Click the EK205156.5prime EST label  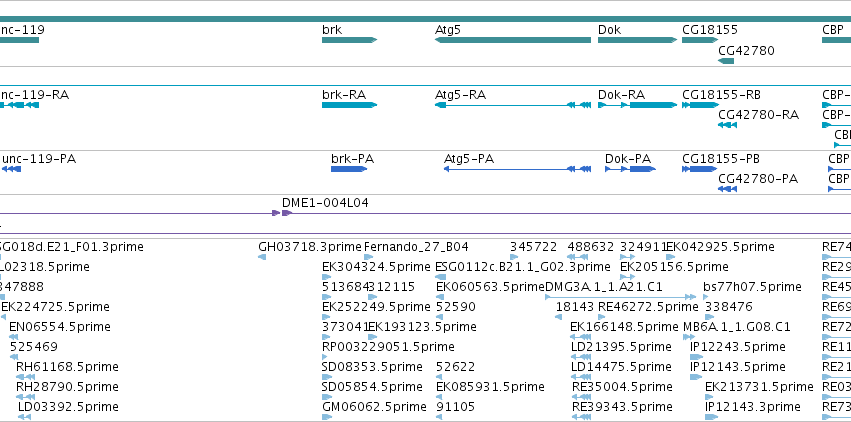pos(674,267)
